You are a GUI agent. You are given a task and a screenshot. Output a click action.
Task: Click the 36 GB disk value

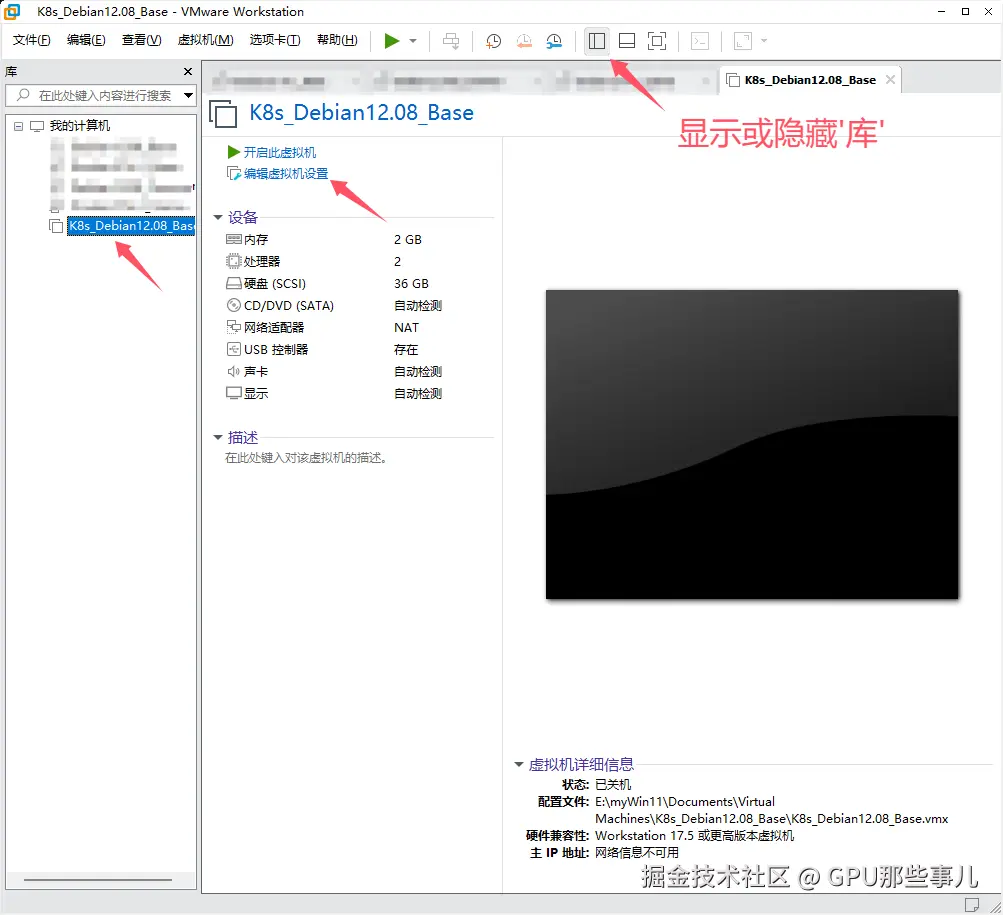point(411,283)
